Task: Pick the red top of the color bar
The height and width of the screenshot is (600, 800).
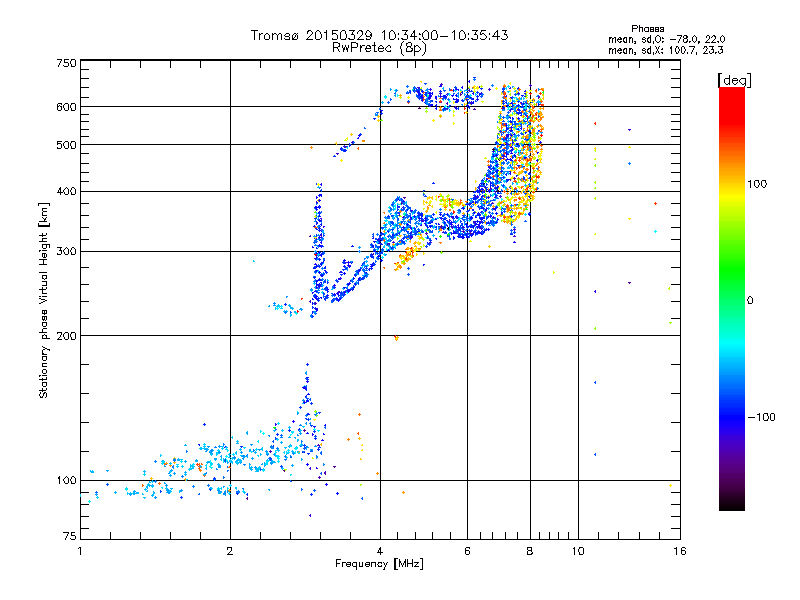Action: [x=731, y=93]
